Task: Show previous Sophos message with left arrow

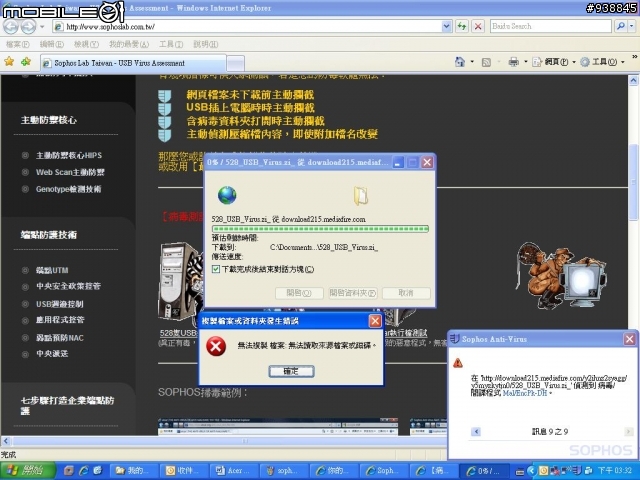Action: point(476,431)
